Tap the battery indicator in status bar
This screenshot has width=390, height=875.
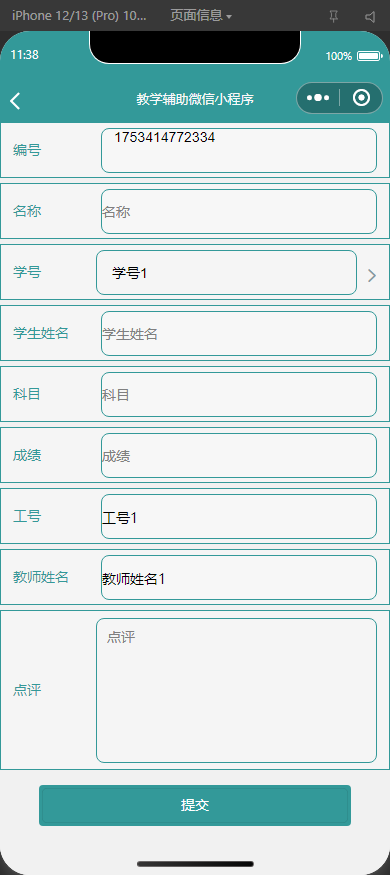(369, 56)
